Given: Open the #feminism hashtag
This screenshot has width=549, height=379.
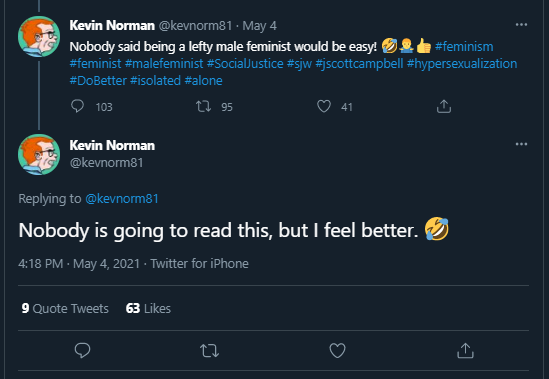Looking at the screenshot, I should [464, 47].
